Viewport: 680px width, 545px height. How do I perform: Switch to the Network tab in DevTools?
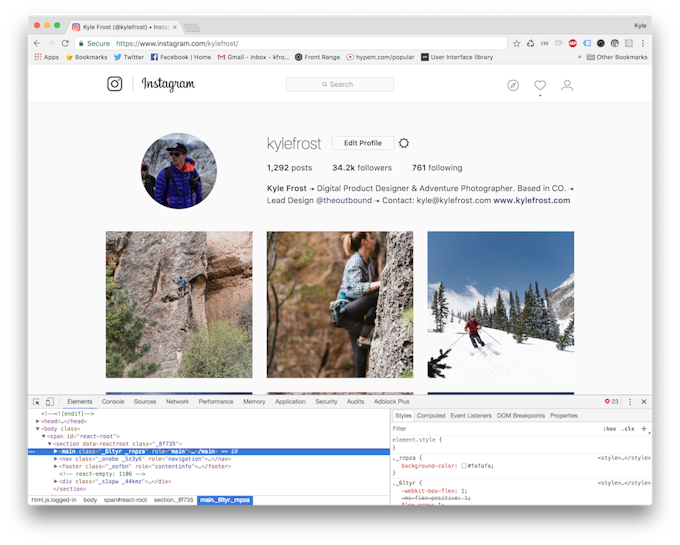(x=177, y=401)
